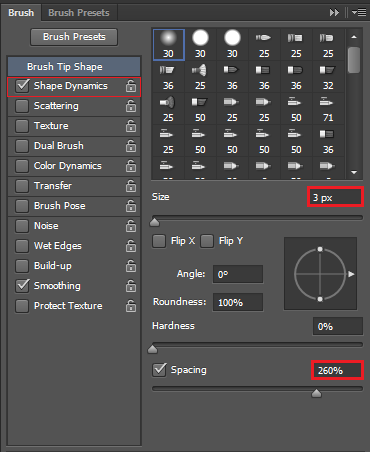370x452 pixels.
Task: Check the Protect Texture option
Action: [22, 306]
